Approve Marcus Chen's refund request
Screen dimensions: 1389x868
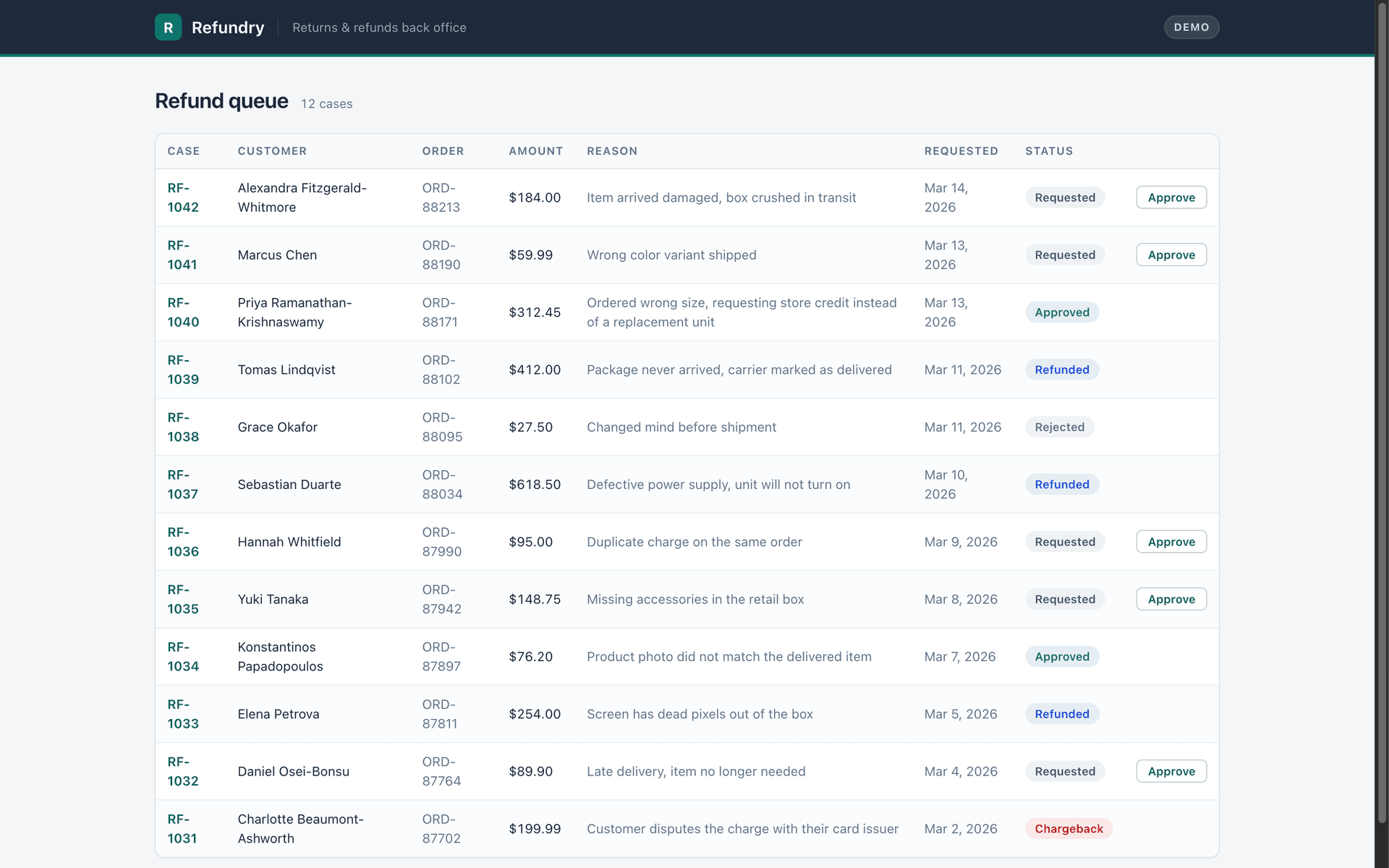pyautogui.click(x=1171, y=255)
